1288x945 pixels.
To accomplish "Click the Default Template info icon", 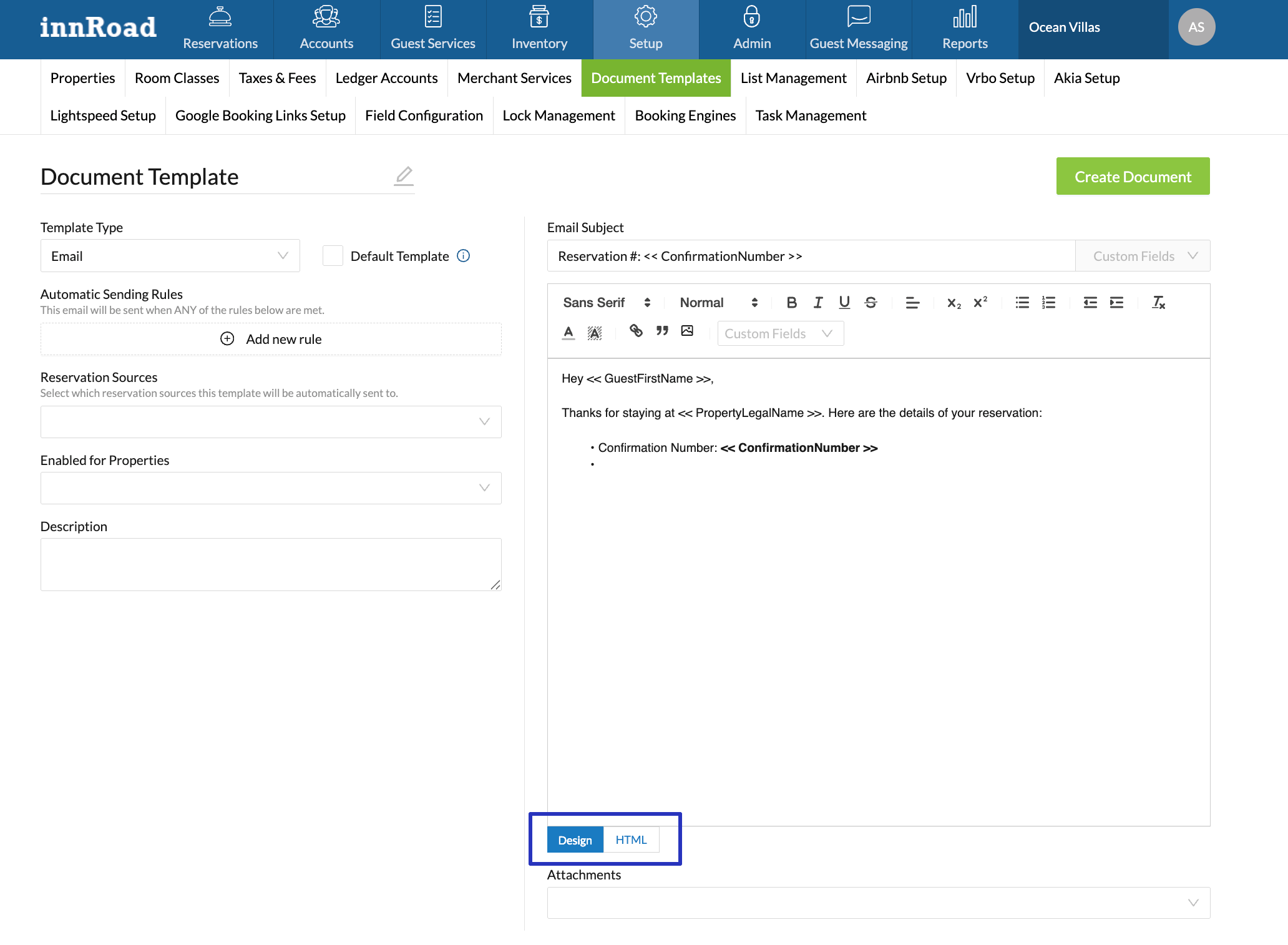I will coord(463,256).
